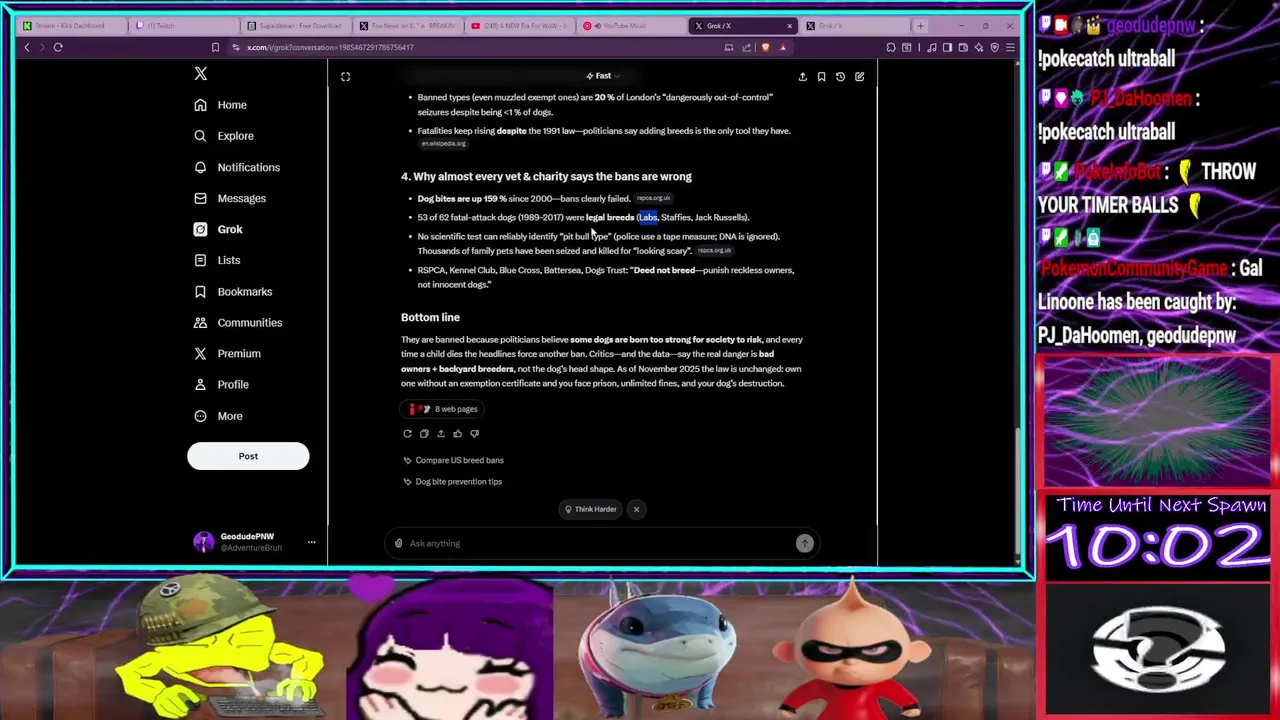Click the share conversation icon in the Grok header

[x=802, y=76]
